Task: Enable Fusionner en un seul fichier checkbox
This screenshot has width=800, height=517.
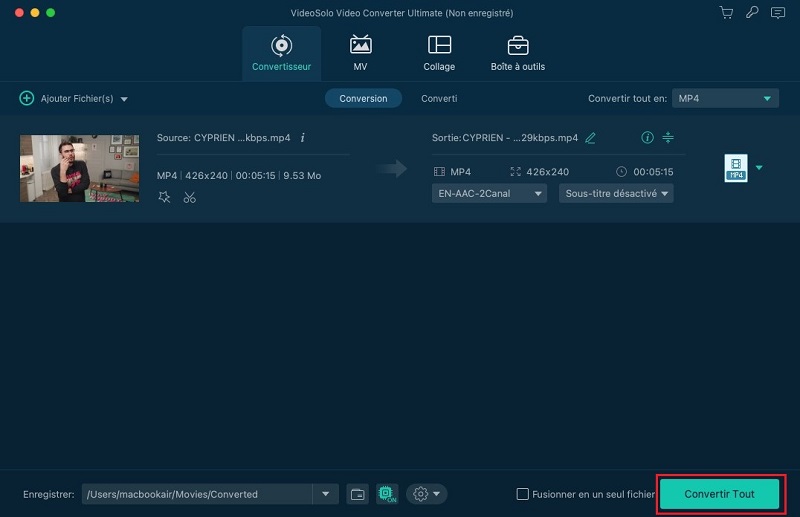Action: pos(522,494)
